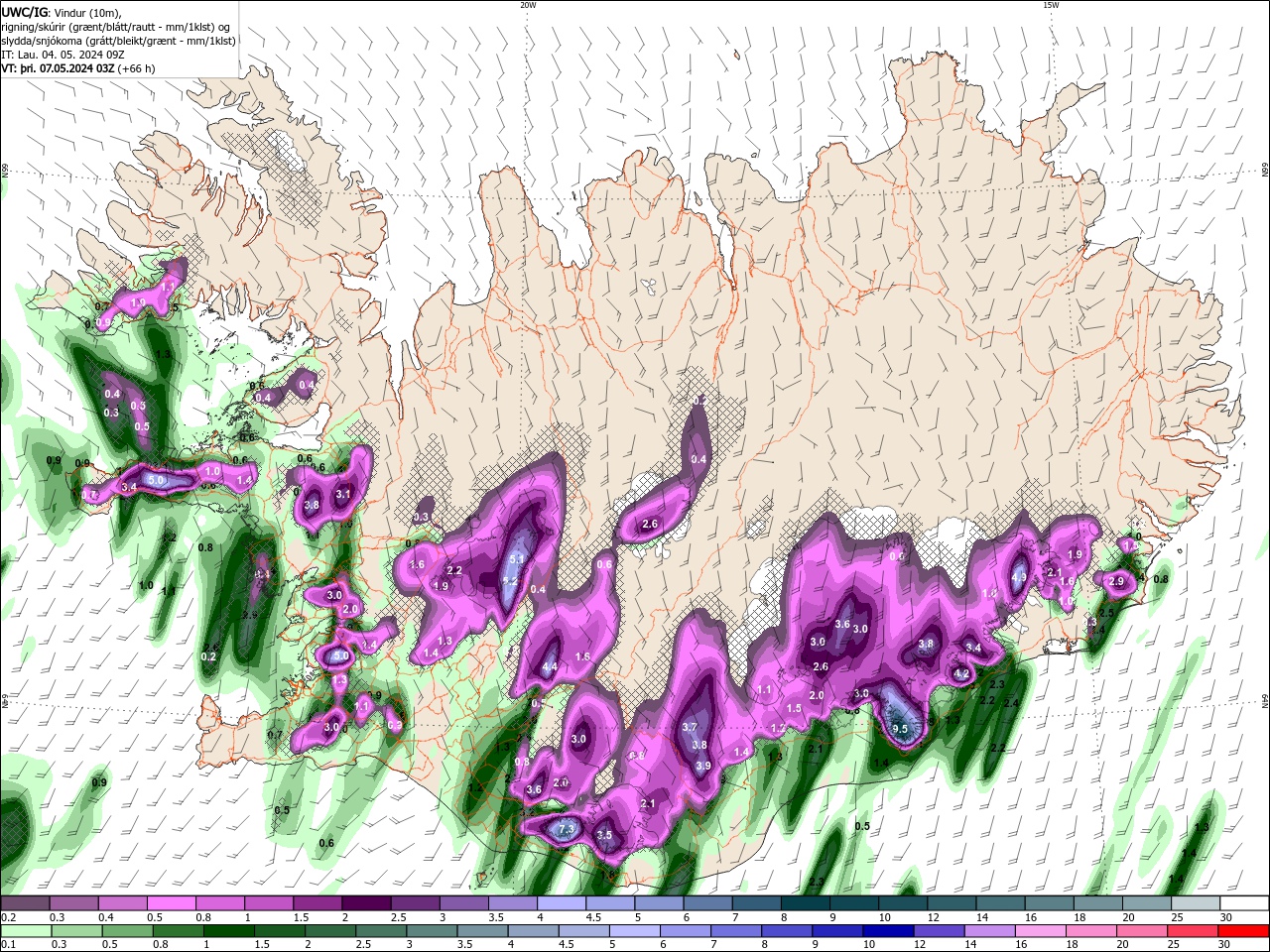The image size is (1270, 952).
Task: Select the dusty purple 0.2–0.3 swatch in the upper legend
Action: click(25, 903)
